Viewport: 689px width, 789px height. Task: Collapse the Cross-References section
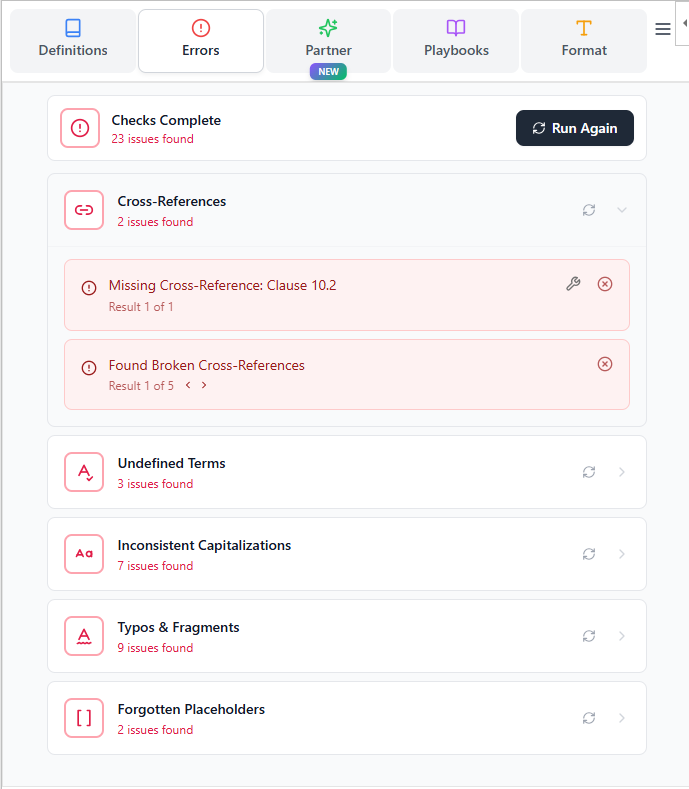tap(622, 210)
